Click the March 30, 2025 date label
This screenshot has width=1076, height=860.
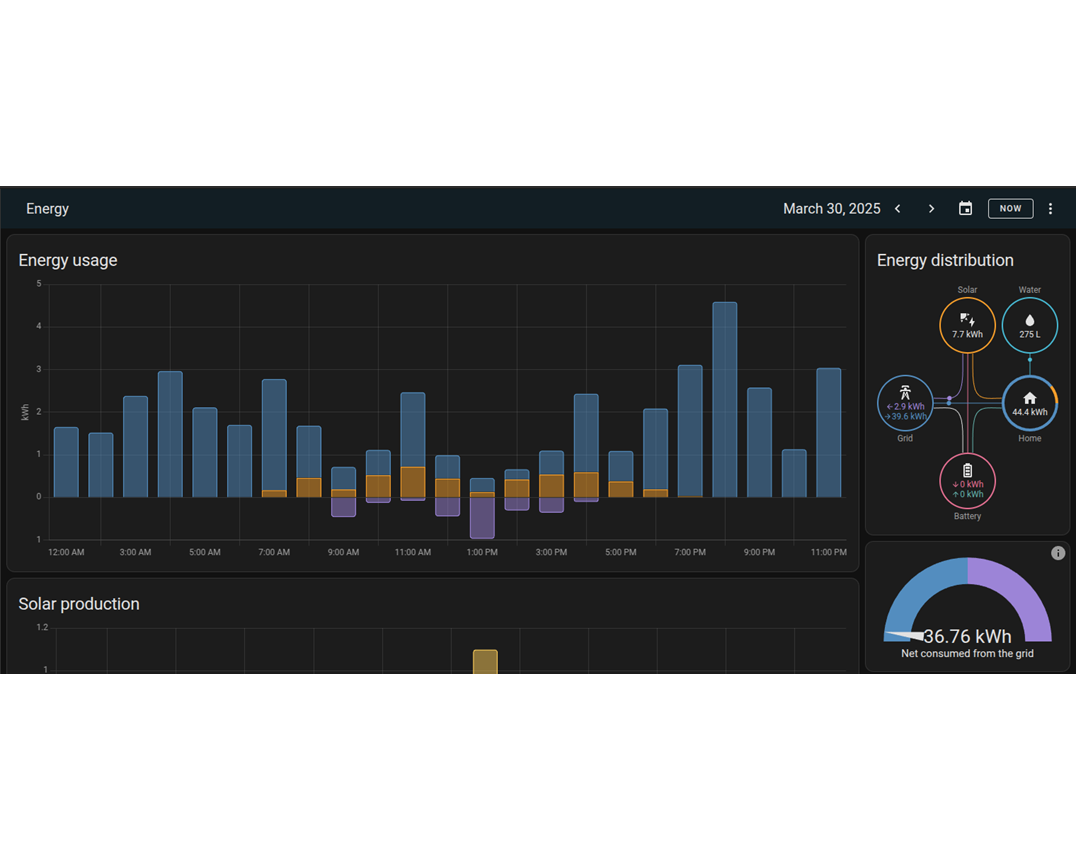pos(831,209)
